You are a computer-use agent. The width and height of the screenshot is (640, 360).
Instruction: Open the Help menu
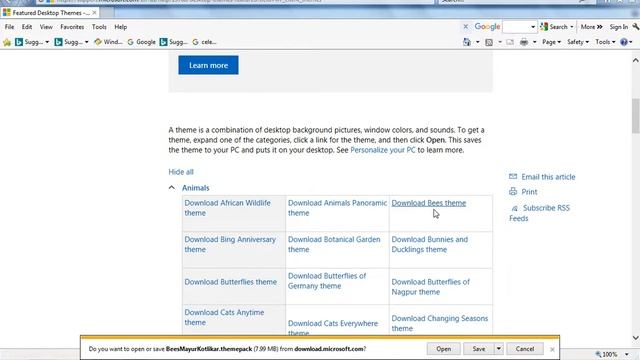[x=120, y=27]
